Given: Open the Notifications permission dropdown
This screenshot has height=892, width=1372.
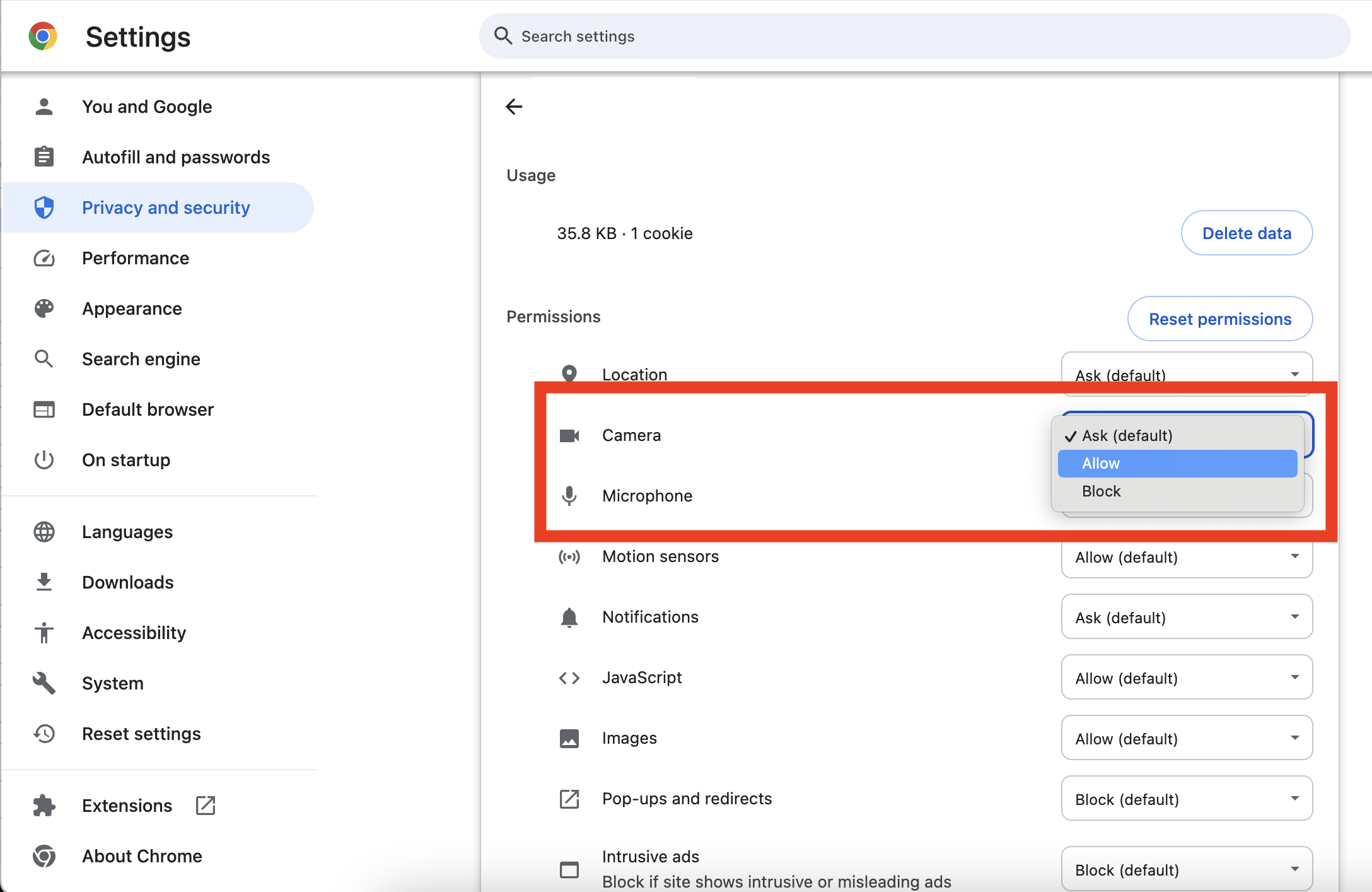Looking at the screenshot, I should (1187, 617).
